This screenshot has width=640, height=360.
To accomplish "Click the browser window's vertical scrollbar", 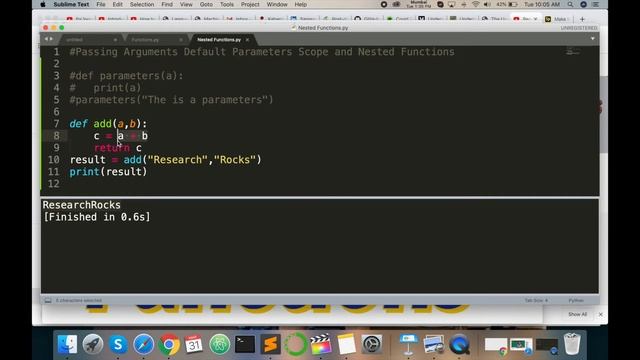I will tap(603, 114).
